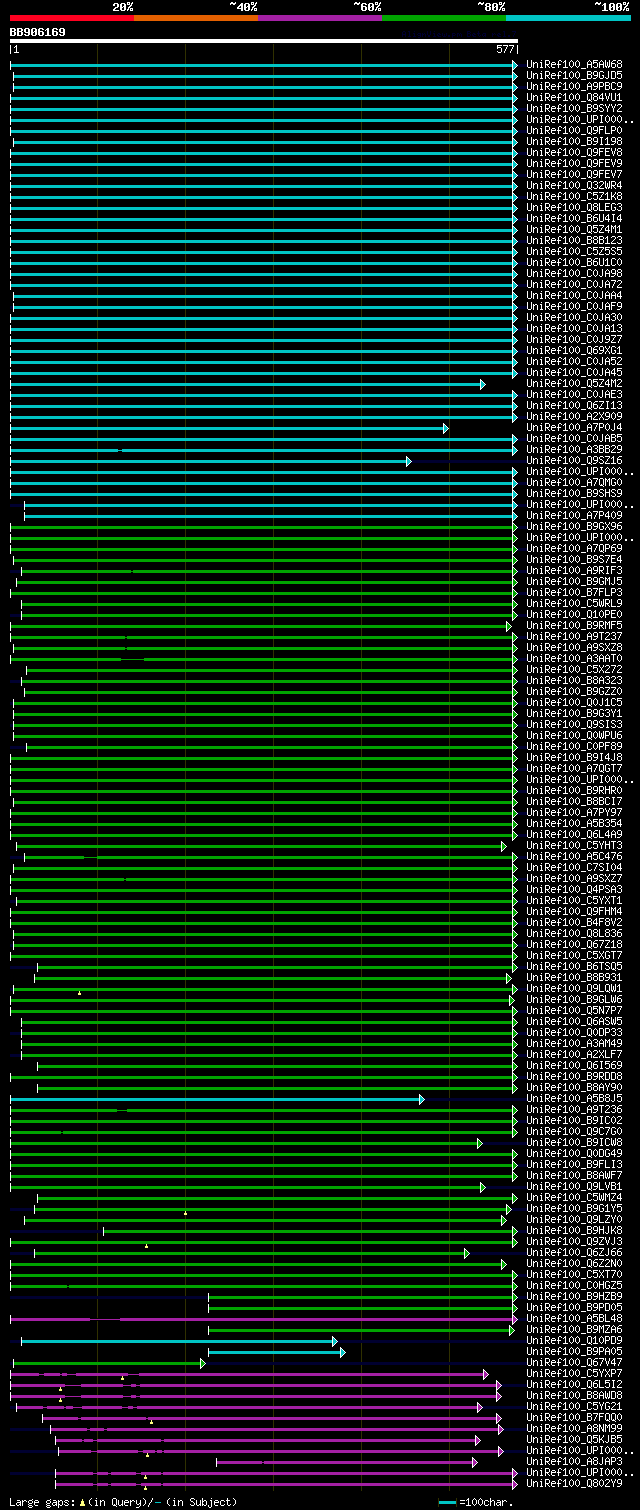The image size is (640, 1510).
Task: Open hit UniRef100_B9SYY2
Action: [574, 108]
